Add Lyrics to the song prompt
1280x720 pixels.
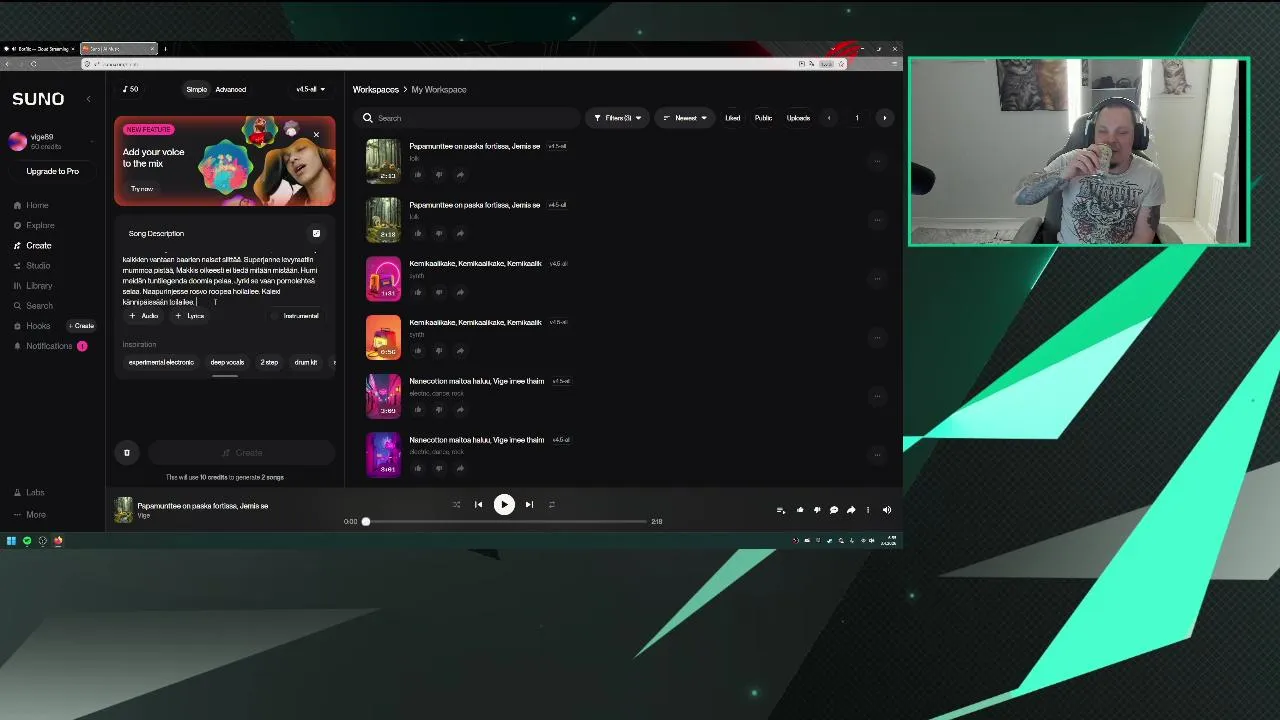(x=190, y=316)
